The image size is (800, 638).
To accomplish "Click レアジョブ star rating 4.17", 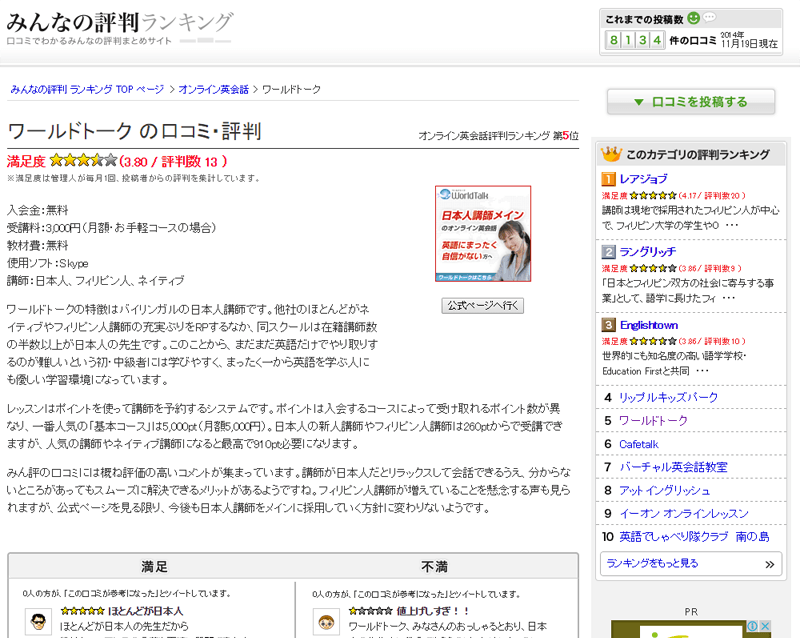I will [653, 195].
